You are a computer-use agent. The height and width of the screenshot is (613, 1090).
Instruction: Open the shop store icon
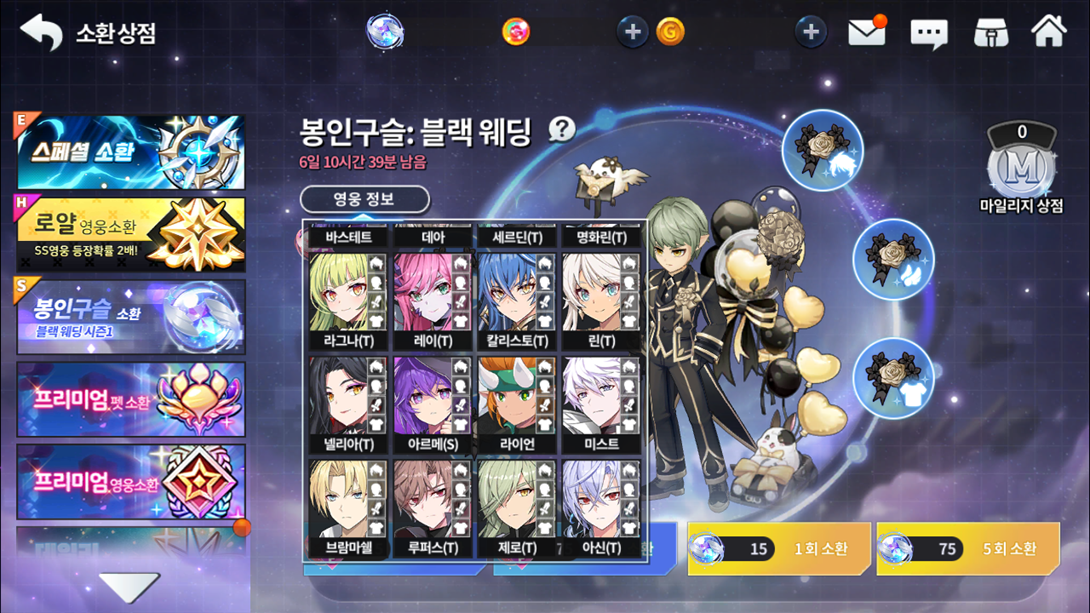tap(991, 33)
